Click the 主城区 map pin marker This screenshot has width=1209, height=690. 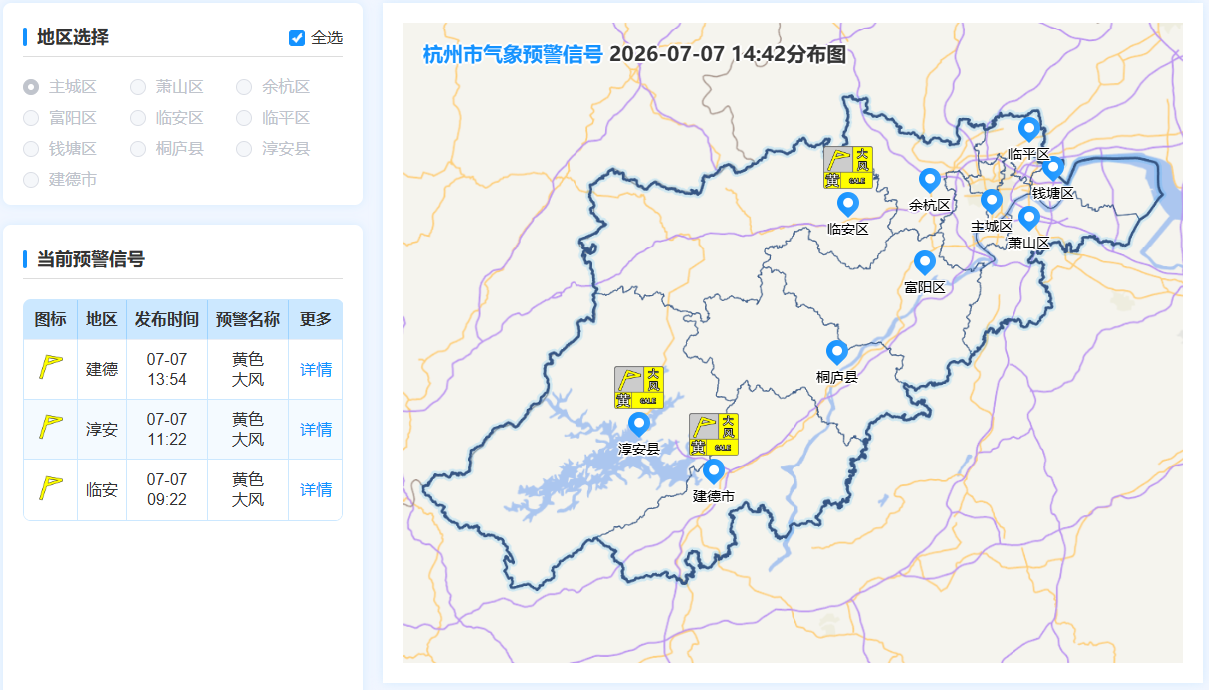[x=991, y=203]
